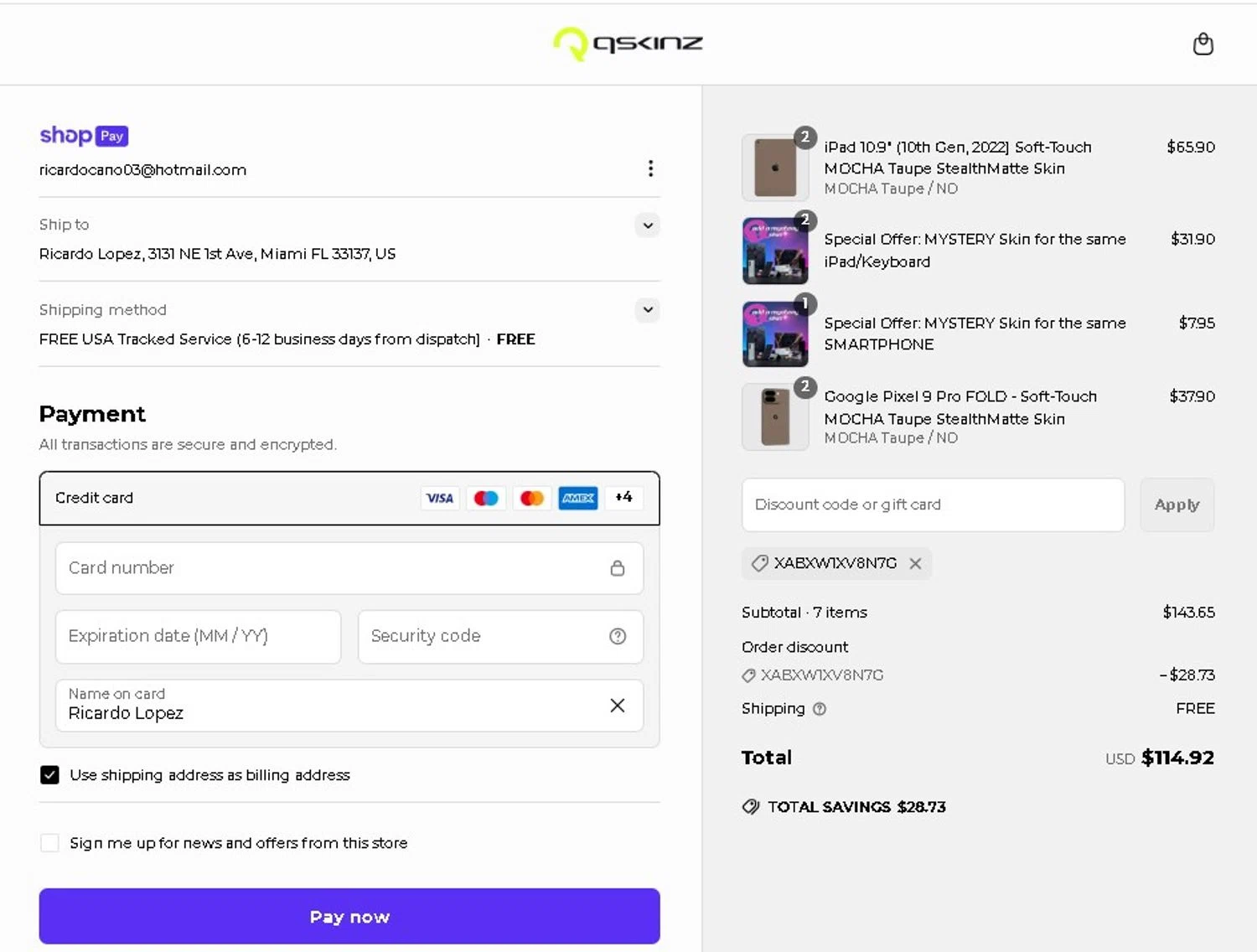Image resolution: width=1257 pixels, height=952 pixels.
Task: Click the Order discount label
Action: [x=794, y=647]
